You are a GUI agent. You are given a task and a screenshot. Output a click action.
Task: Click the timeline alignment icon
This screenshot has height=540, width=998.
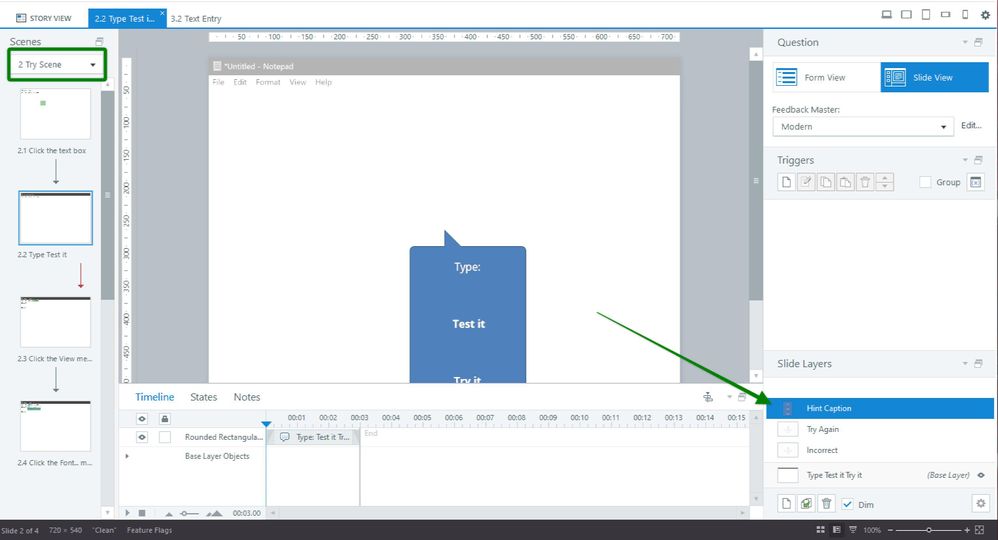[708, 397]
